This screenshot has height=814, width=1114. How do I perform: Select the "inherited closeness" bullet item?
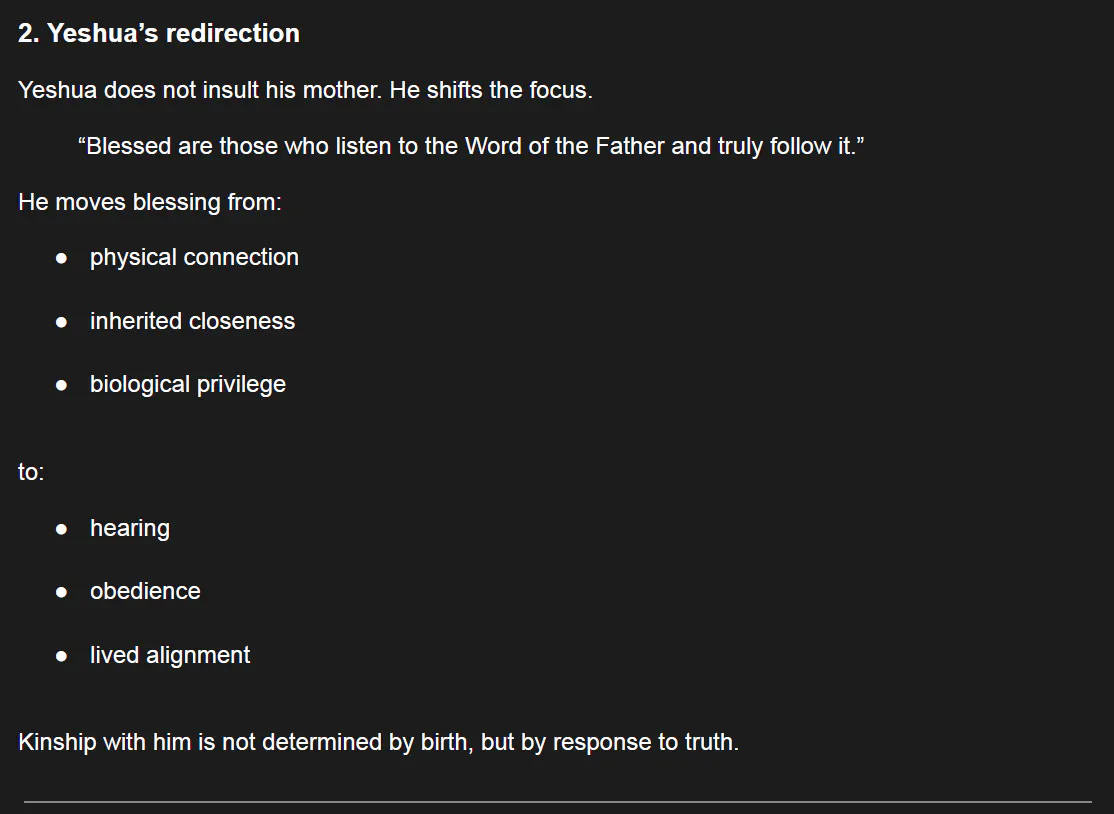point(192,321)
